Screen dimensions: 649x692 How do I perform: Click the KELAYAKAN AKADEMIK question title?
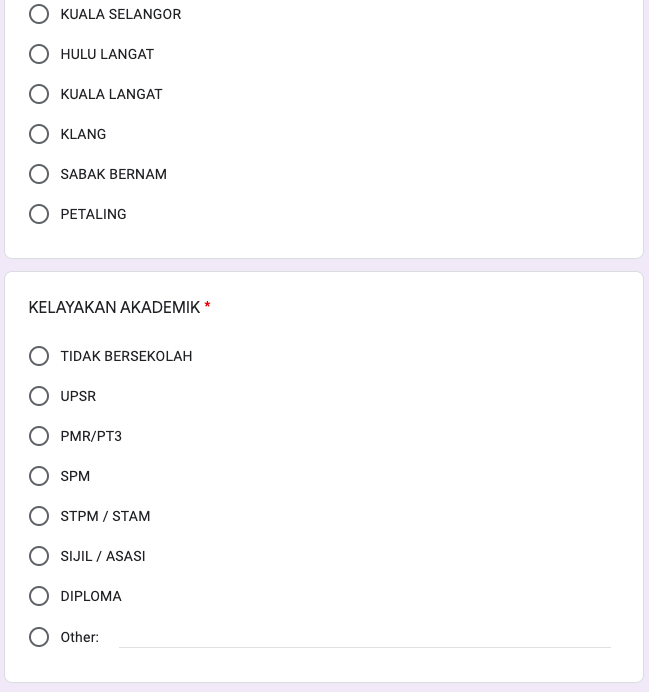pos(114,308)
